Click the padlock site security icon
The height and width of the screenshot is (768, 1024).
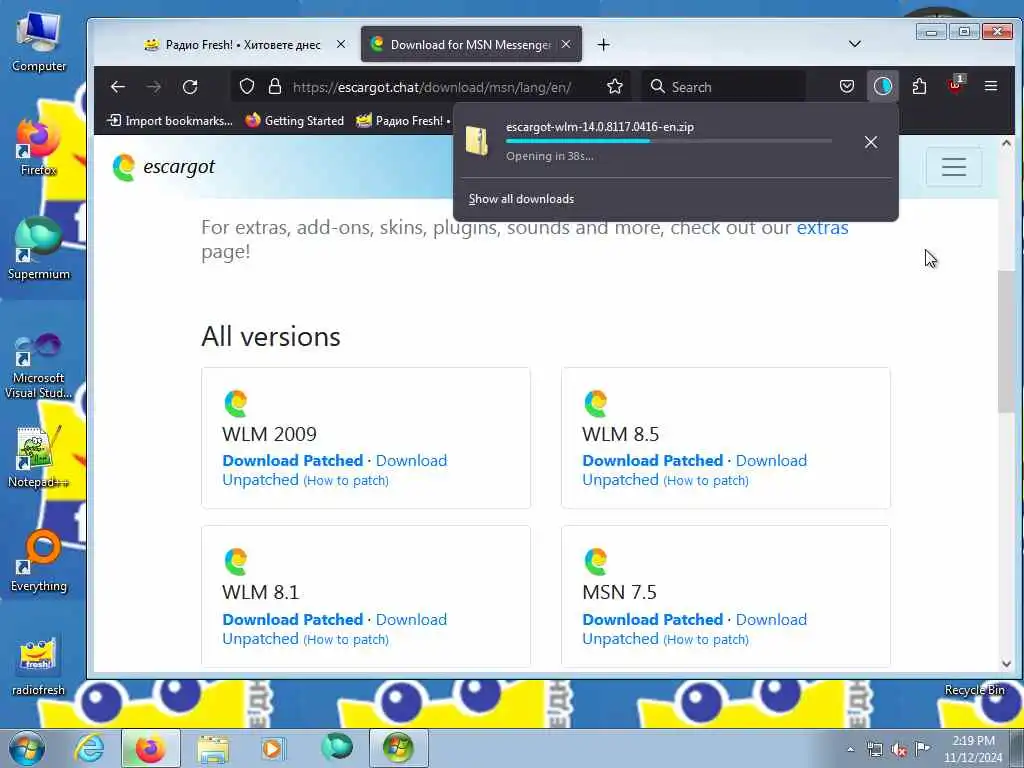(275, 87)
